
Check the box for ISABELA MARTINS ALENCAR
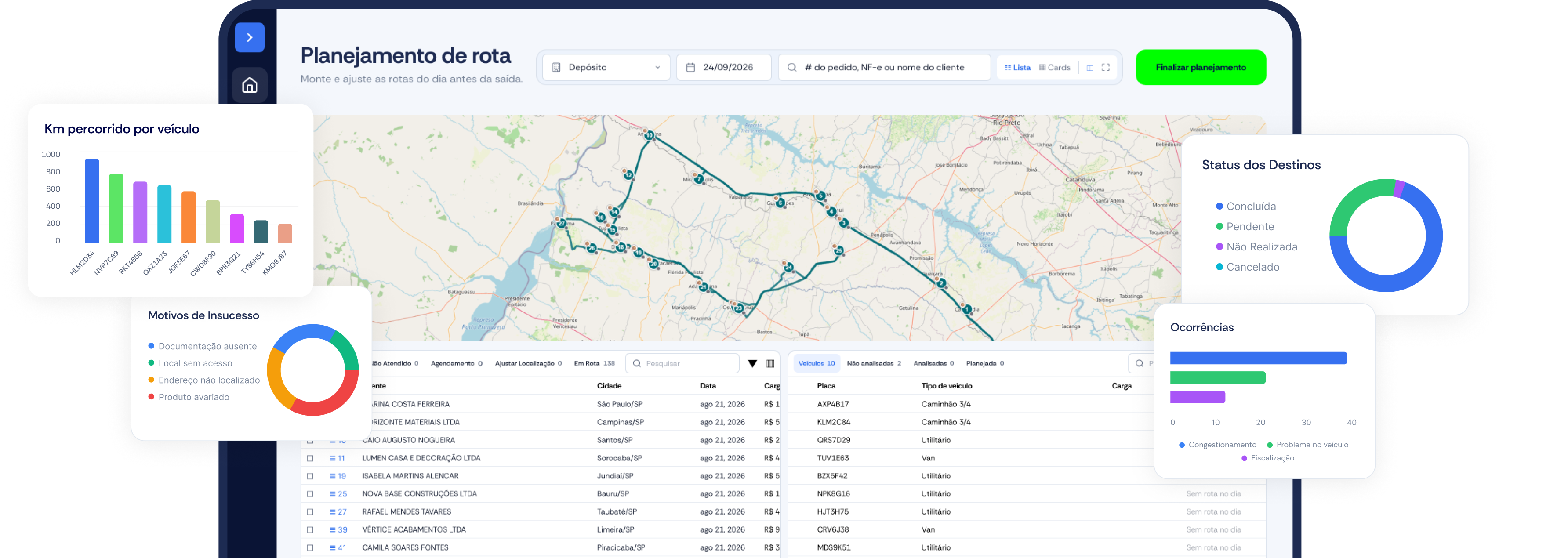310,476
